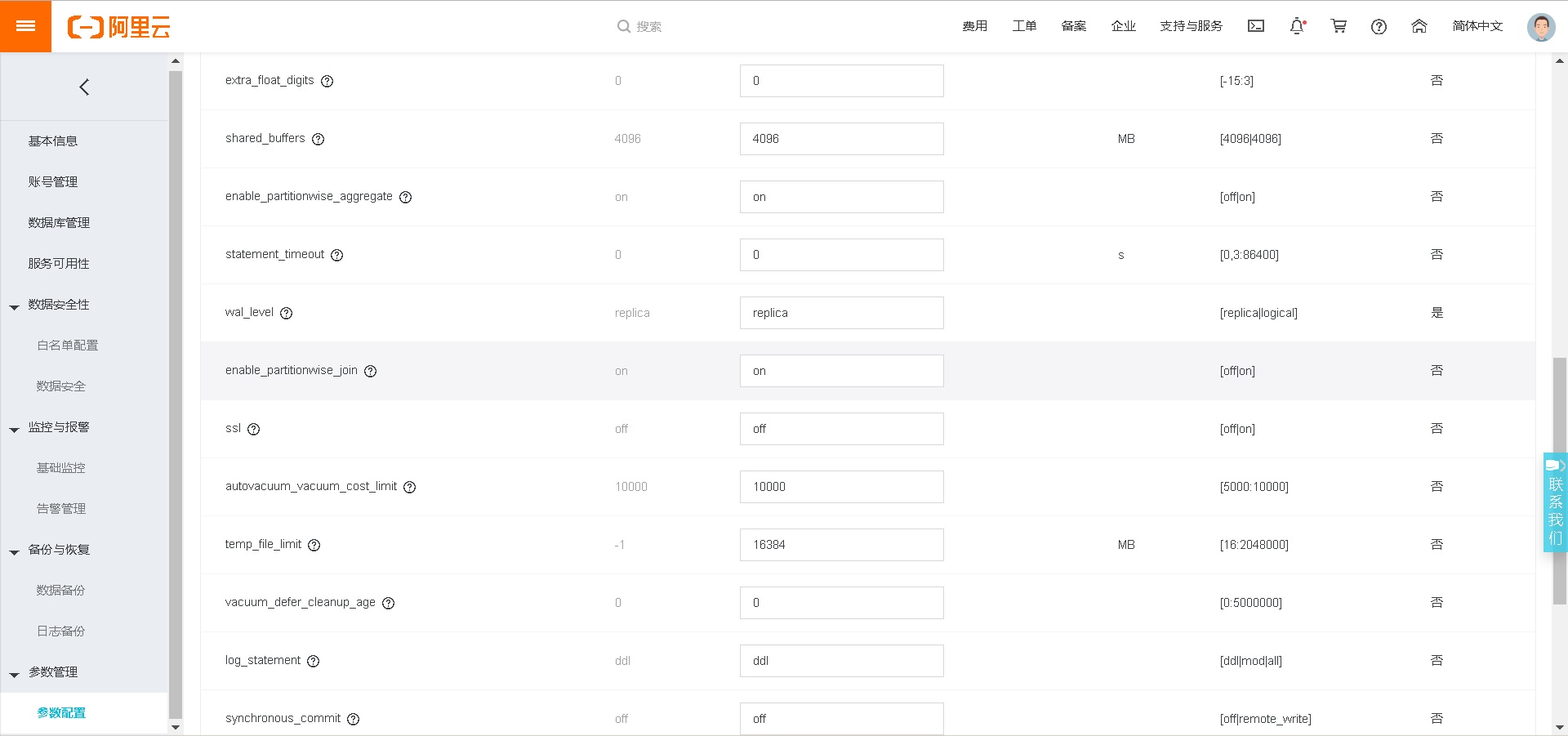This screenshot has width=1568, height=736.
Task: Click the Alibaba Cloud logo
Action: click(118, 27)
